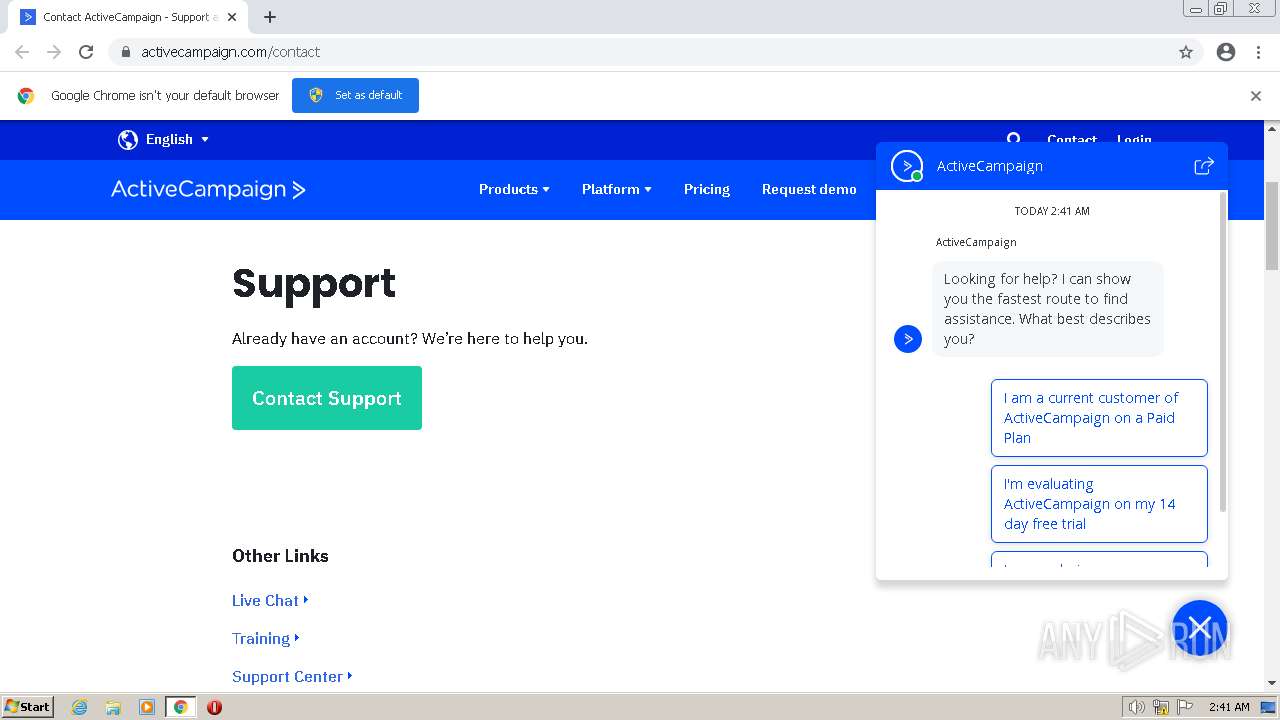Click the globe language icon
The image size is (1280, 720).
[x=128, y=140]
